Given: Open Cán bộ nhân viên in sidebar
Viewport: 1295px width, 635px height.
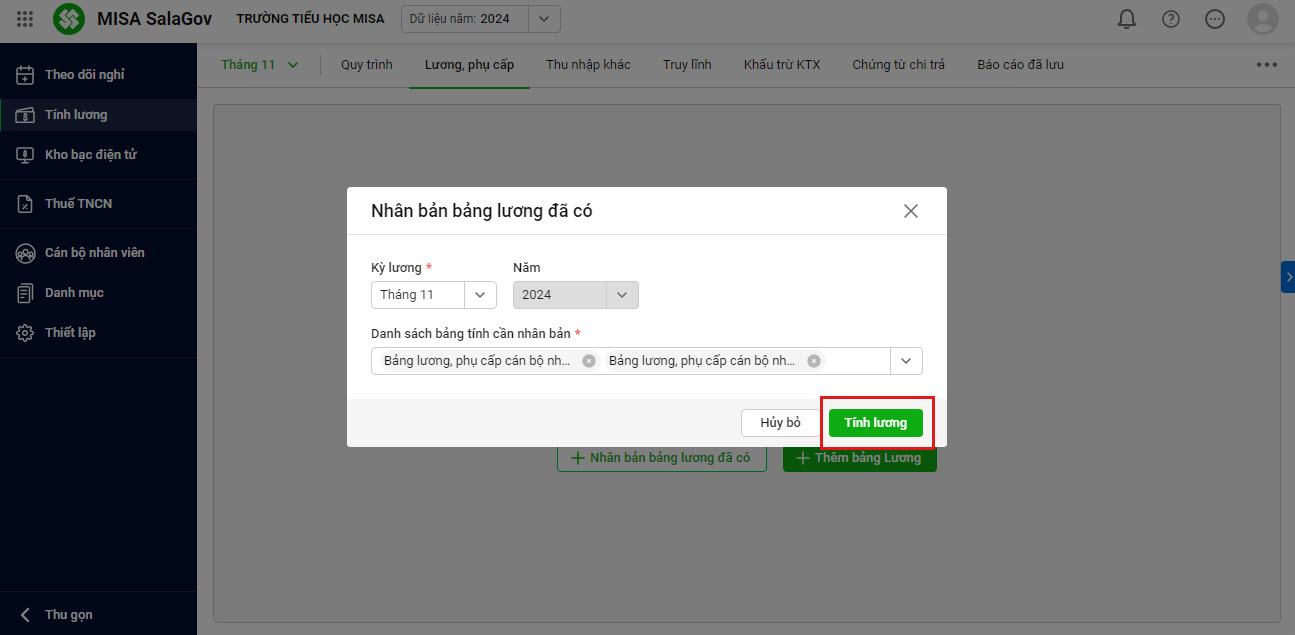Looking at the screenshot, I should click(x=94, y=253).
